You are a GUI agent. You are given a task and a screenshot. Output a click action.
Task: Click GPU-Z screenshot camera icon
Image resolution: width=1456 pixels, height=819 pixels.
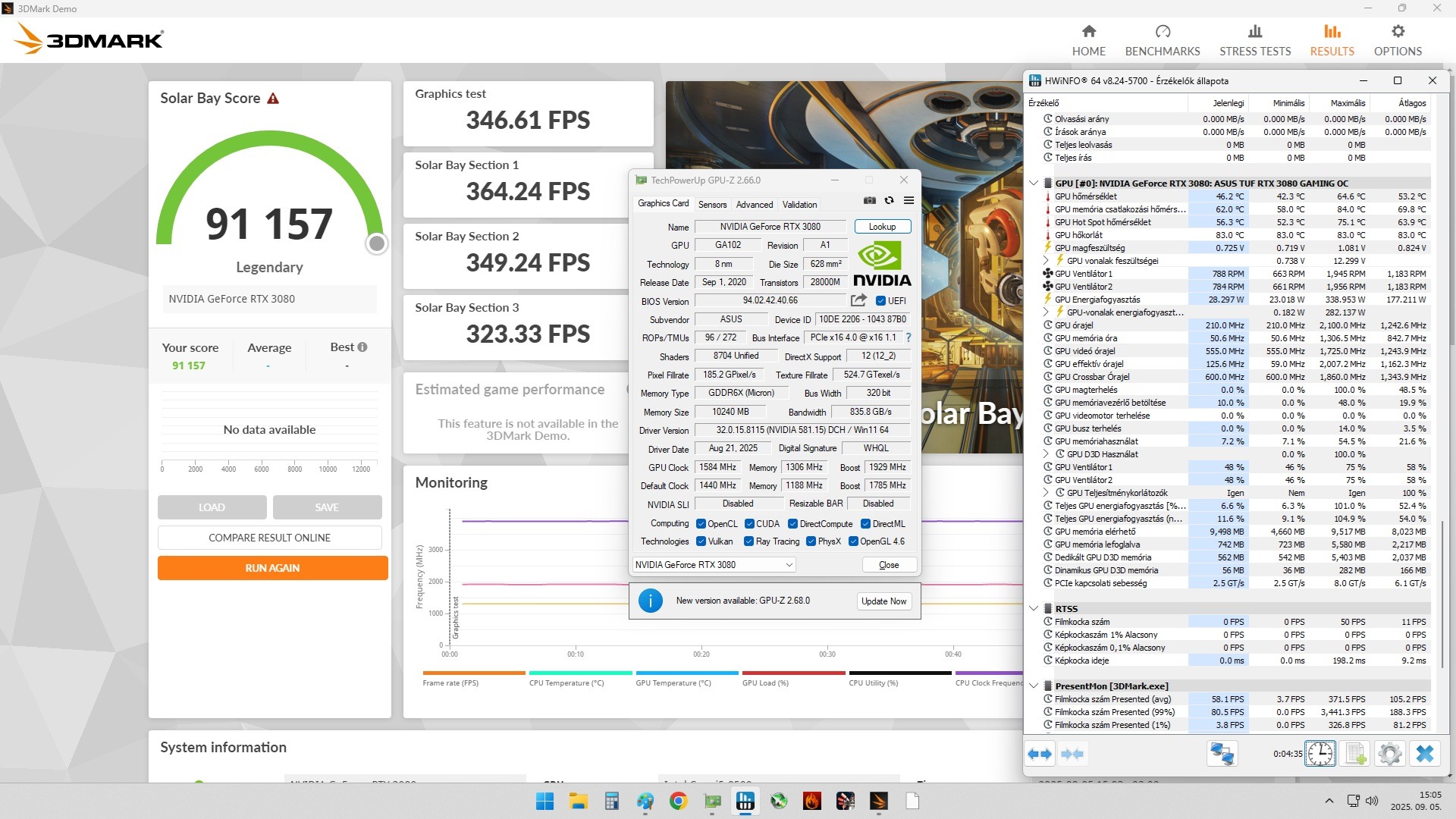(870, 201)
